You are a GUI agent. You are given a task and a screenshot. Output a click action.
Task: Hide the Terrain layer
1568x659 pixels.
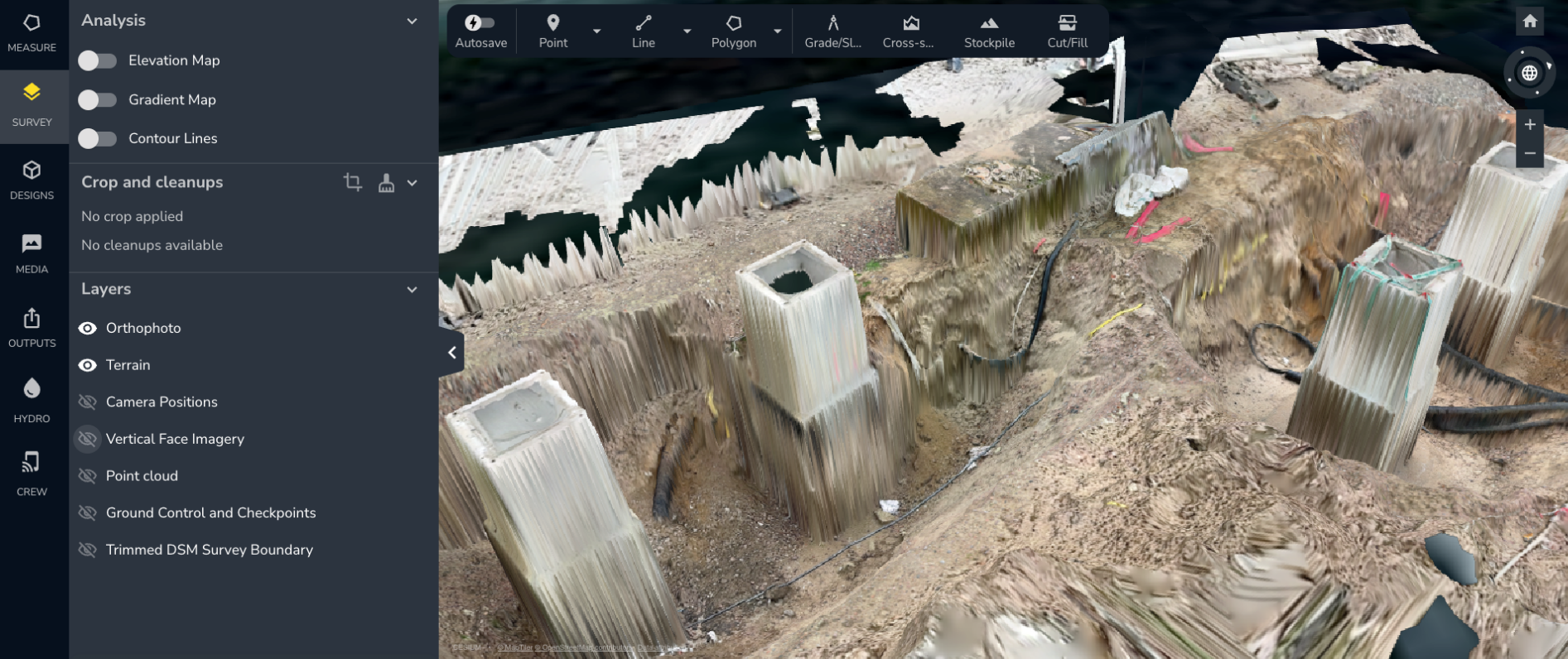click(x=87, y=365)
